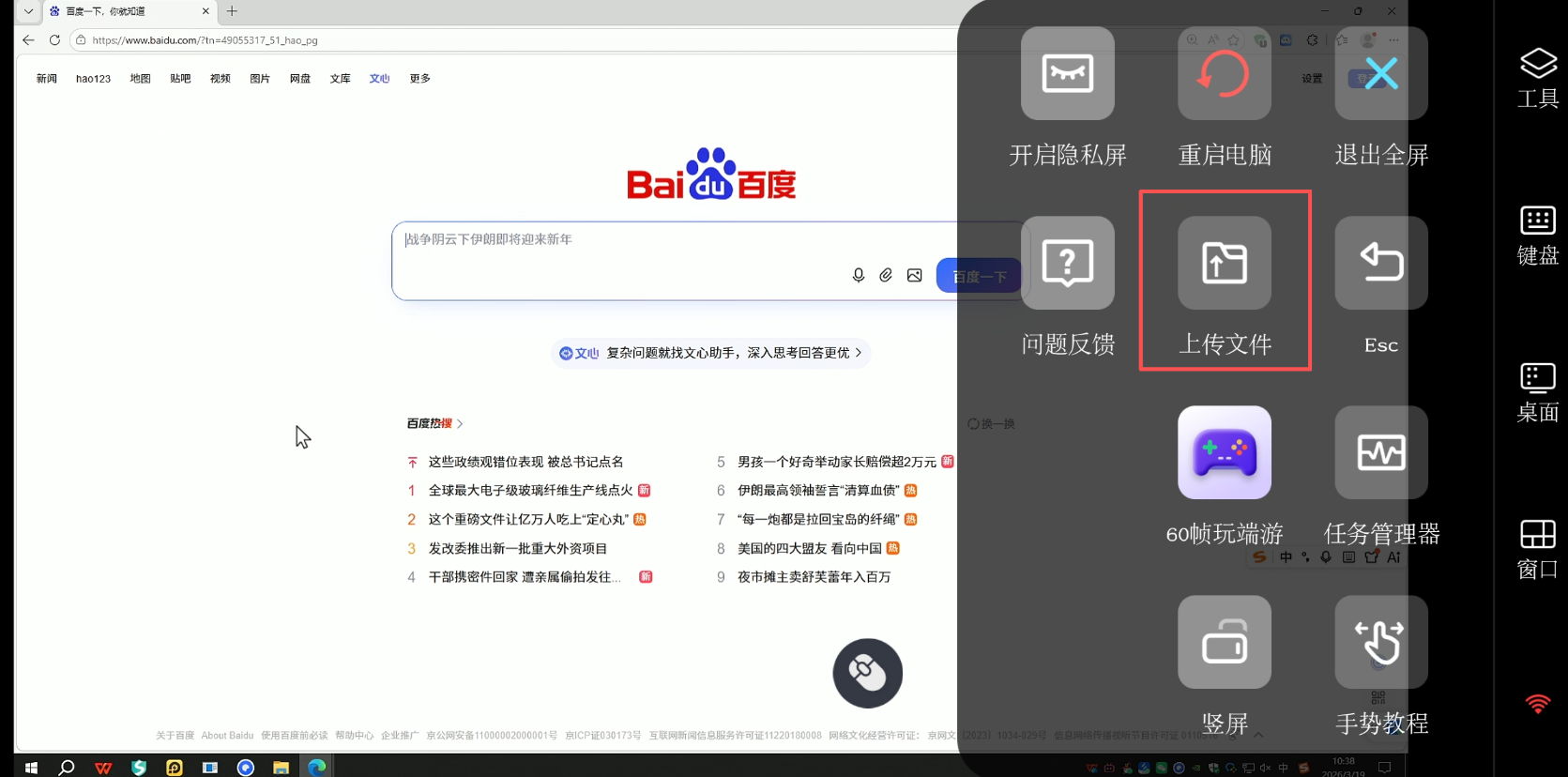Open hot item 全球最大电子级玻璃纤维生产线点火

530,491
